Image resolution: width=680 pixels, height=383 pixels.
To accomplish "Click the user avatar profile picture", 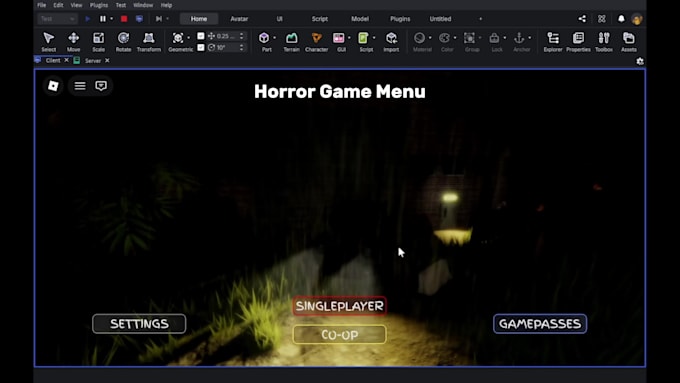I will click(x=637, y=19).
